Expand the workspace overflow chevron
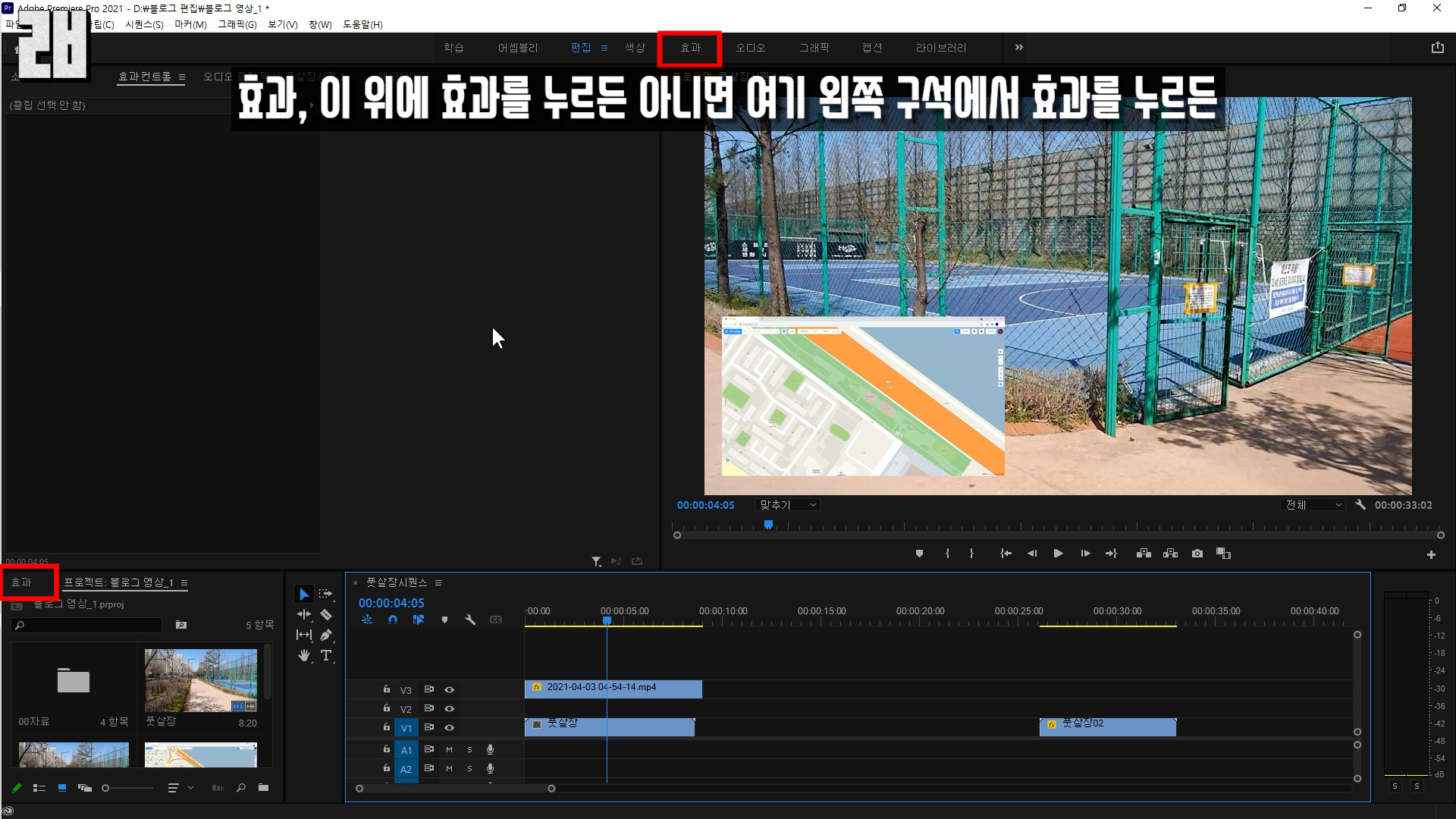Image resolution: width=1456 pixels, height=819 pixels. pyautogui.click(x=1018, y=48)
